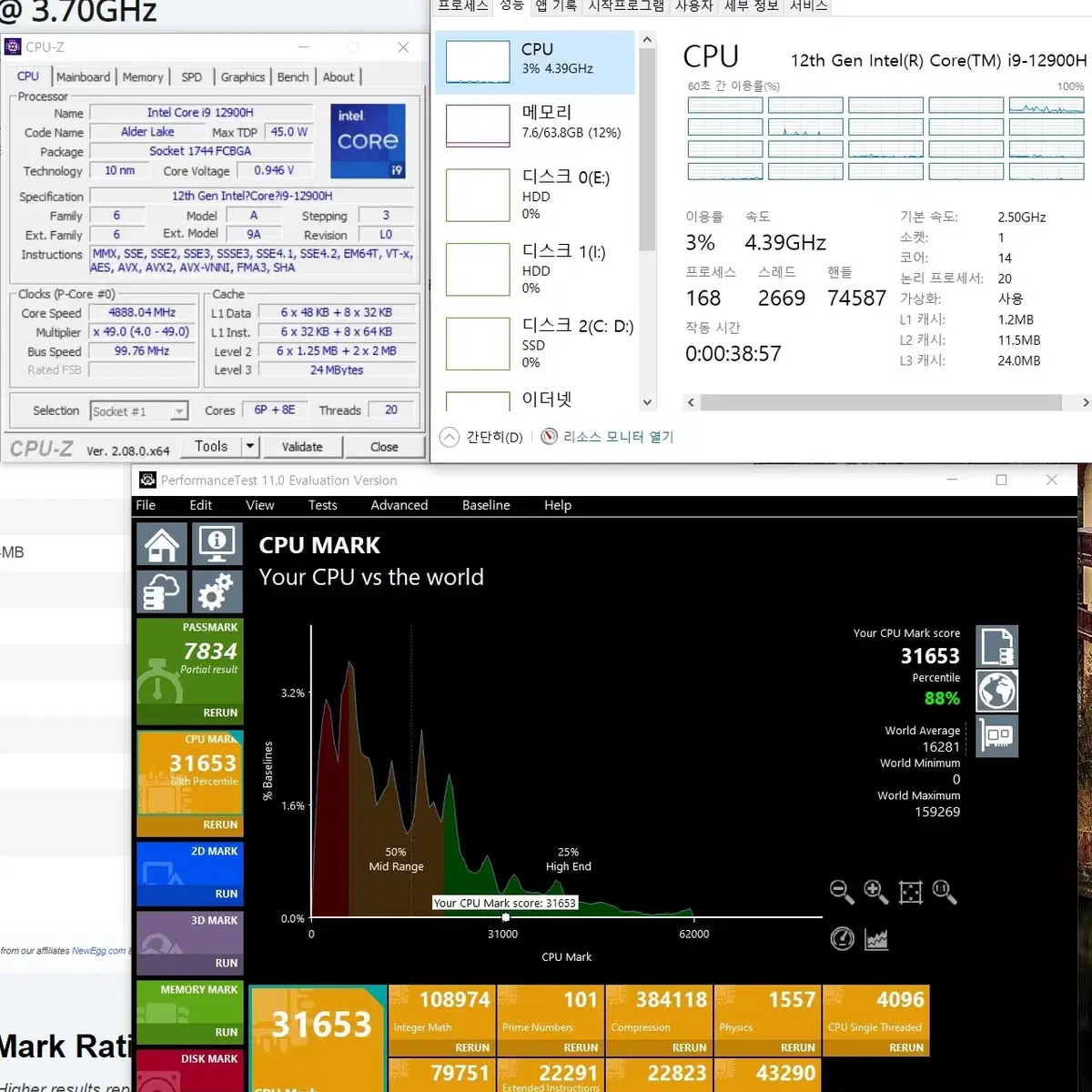This screenshot has width=1092, height=1092.
Task: Click RERUN under Physics
Action: [797, 1047]
